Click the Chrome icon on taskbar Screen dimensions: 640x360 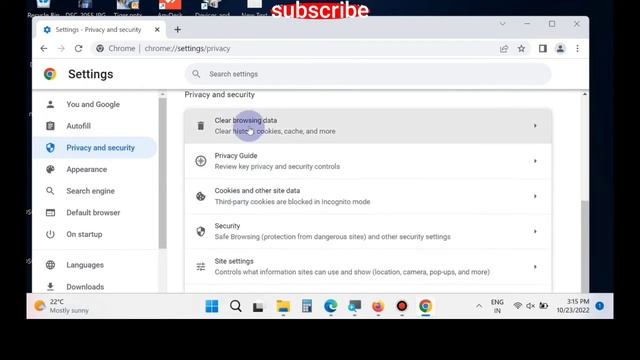click(x=425, y=306)
